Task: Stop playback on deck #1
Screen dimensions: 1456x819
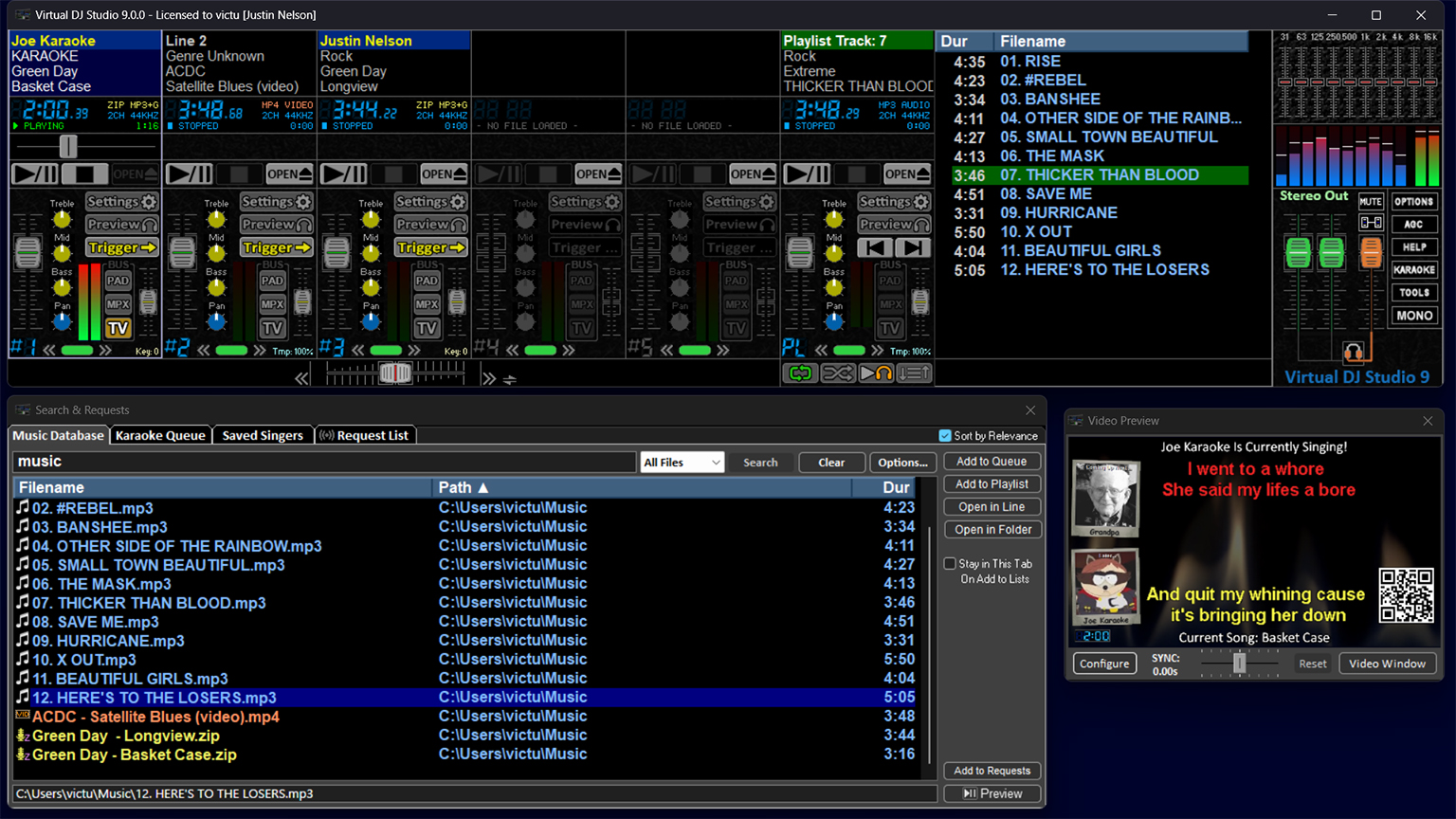Action: [x=84, y=174]
